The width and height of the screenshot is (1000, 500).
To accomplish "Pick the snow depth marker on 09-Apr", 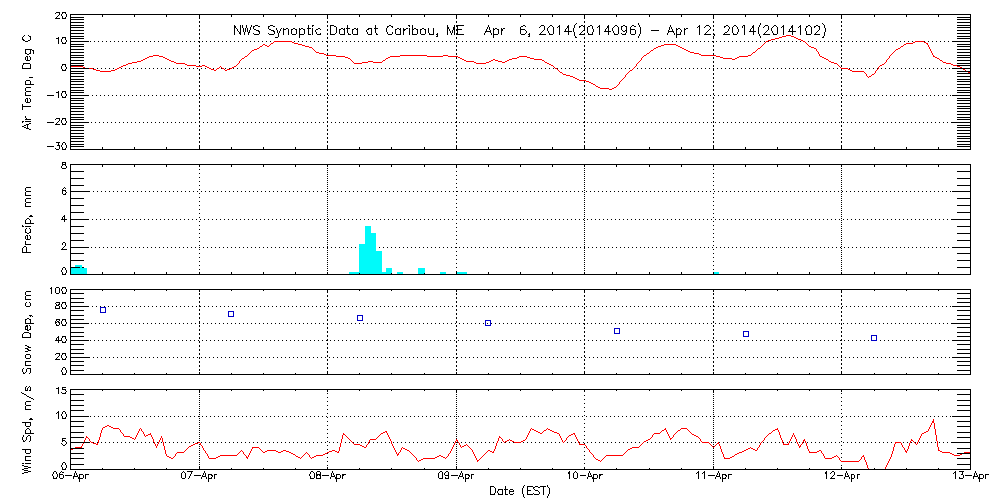I will click(488, 323).
